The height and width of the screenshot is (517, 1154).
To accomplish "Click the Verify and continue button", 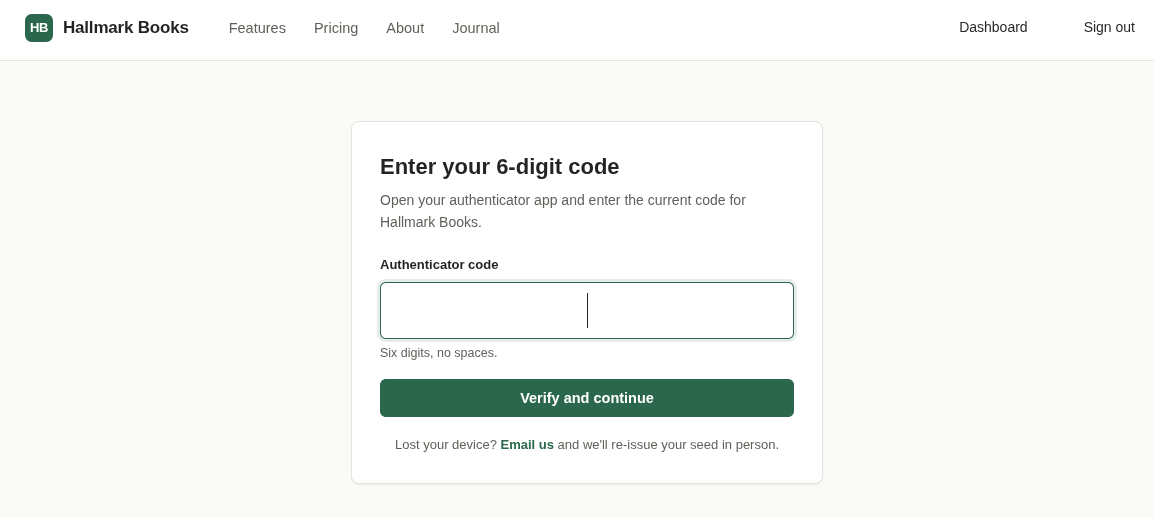I will [587, 398].
